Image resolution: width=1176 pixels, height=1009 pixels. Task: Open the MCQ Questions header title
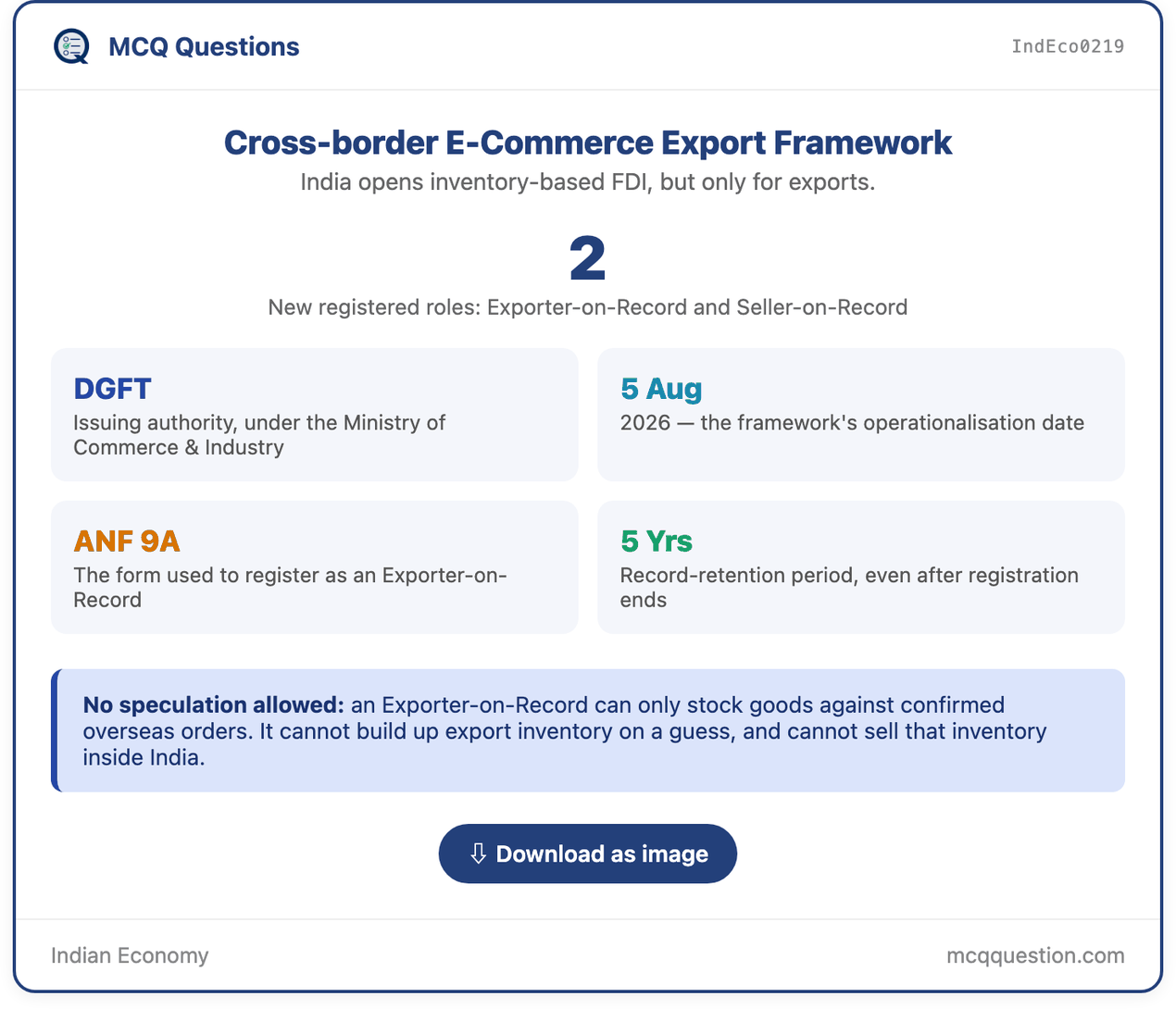pos(204,46)
